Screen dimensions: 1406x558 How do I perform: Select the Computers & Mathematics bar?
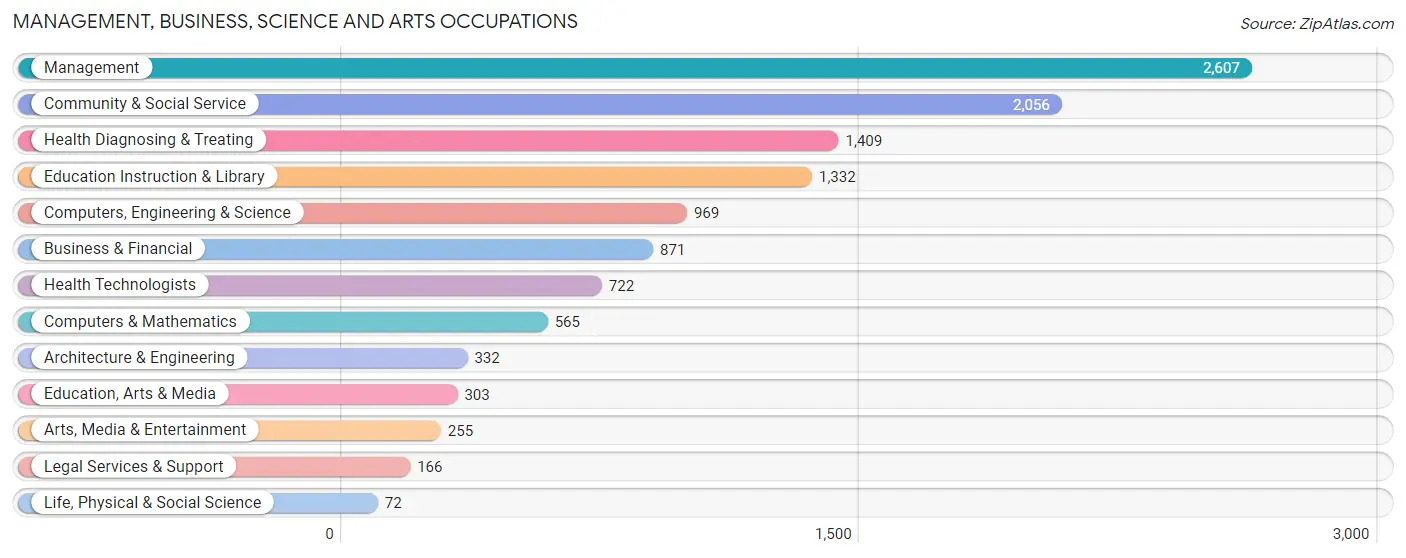tap(283, 322)
